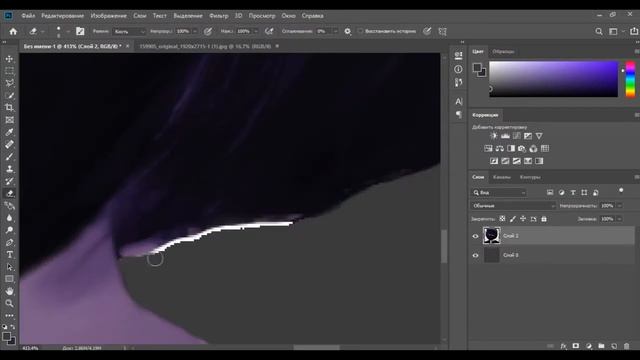Image resolution: width=640 pixels, height=360 pixels.
Task: Select the Zoom tool
Action: point(9,303)
